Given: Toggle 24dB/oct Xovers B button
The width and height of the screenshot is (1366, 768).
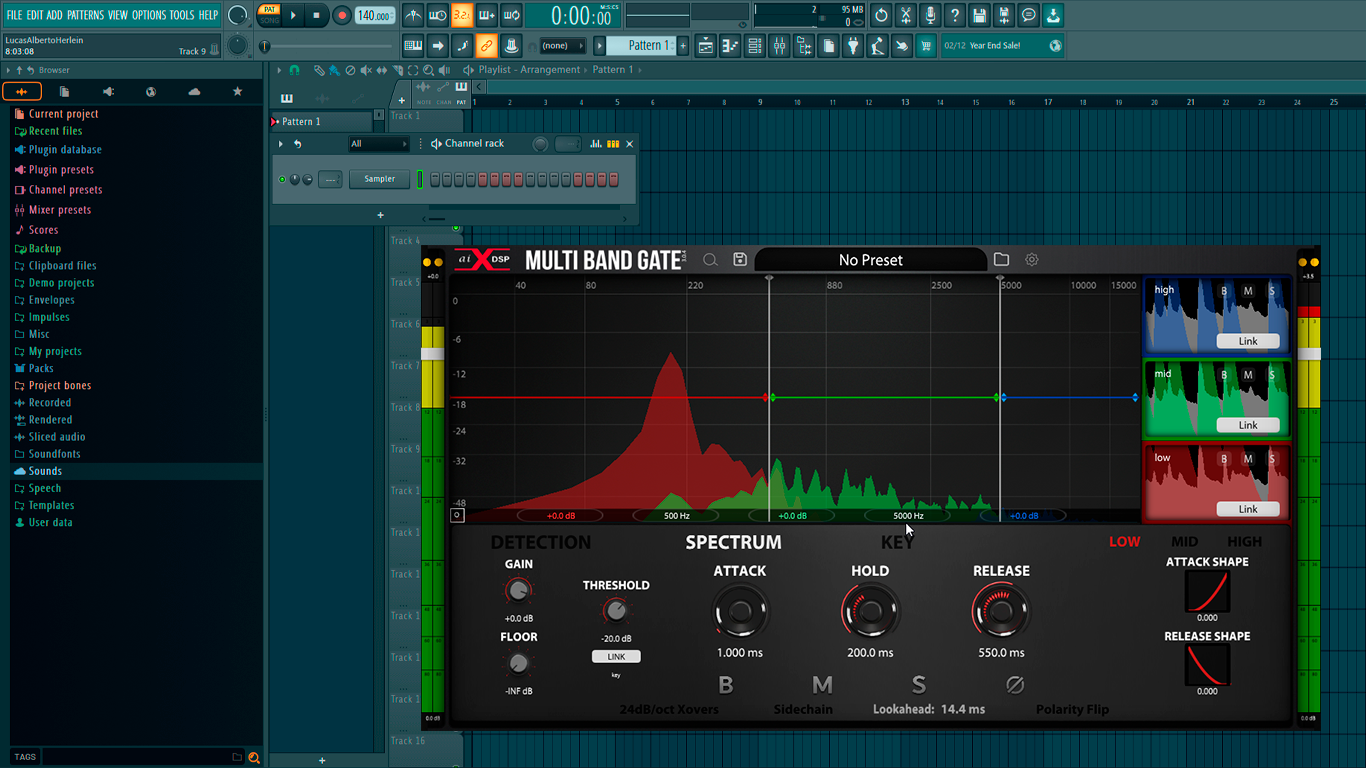Looking at the screenshot, I should tap(726, 685).
